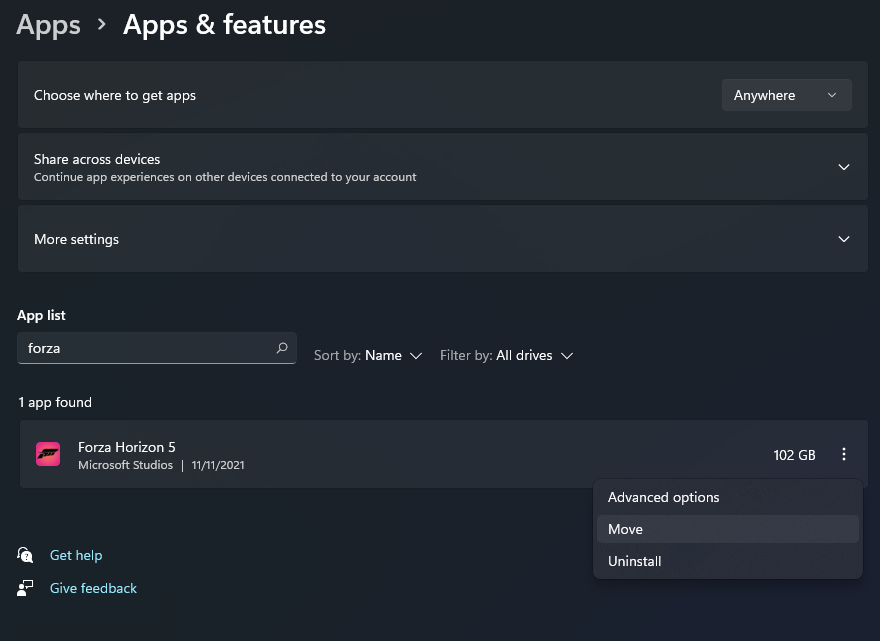Screen dimensions: 880x641
Task: Click the three-dot icon beside 102 GB
Action: tap(844, 455)
